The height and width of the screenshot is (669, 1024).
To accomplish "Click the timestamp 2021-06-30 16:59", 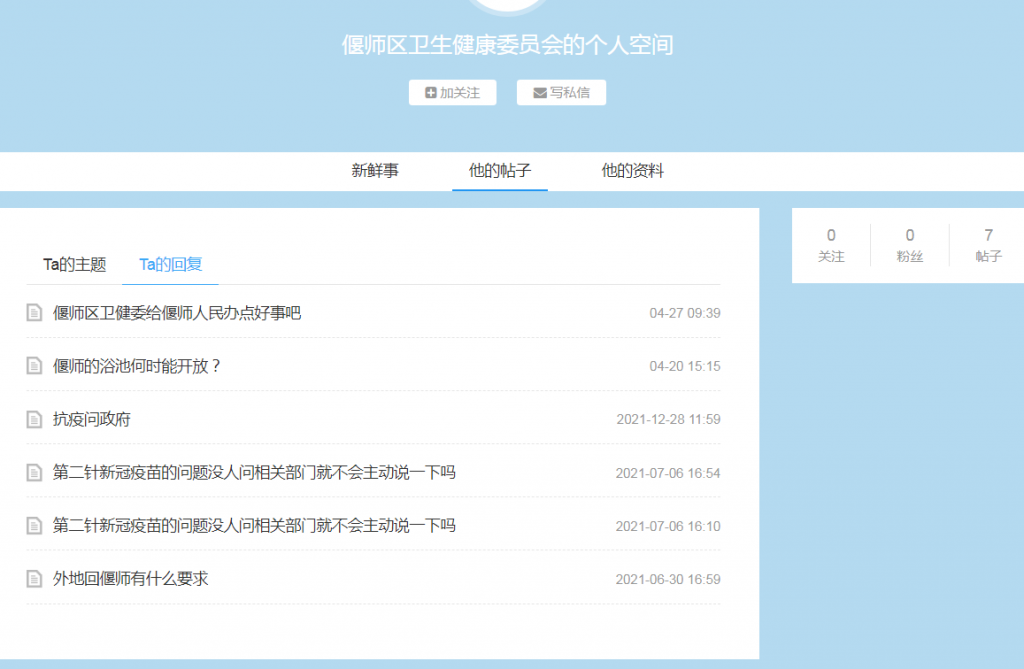I will [x=668, y=579].
